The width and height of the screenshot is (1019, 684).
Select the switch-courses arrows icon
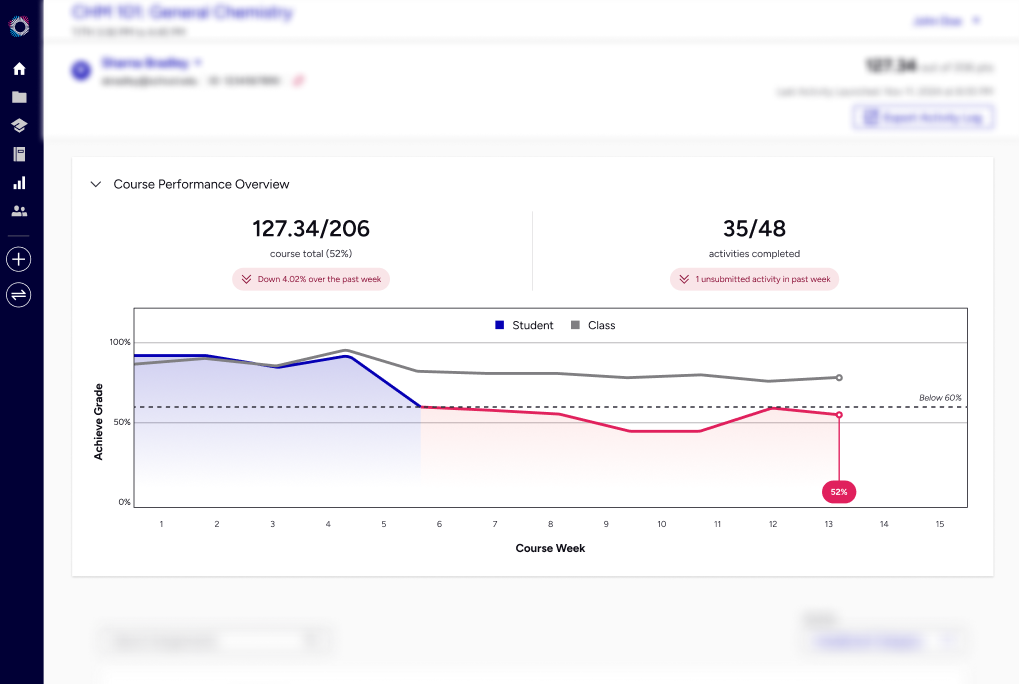[x=18, y=294]
